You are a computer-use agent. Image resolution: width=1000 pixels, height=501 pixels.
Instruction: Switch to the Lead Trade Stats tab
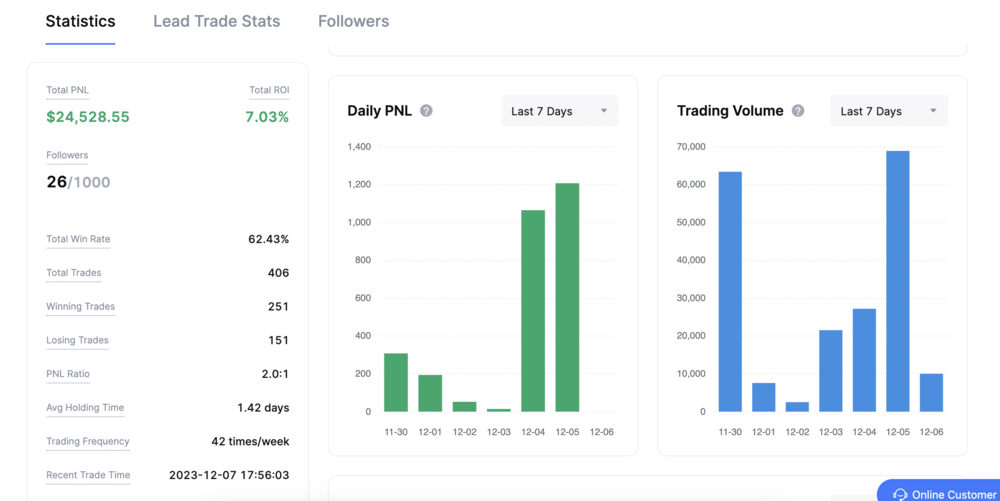[216, 21]
